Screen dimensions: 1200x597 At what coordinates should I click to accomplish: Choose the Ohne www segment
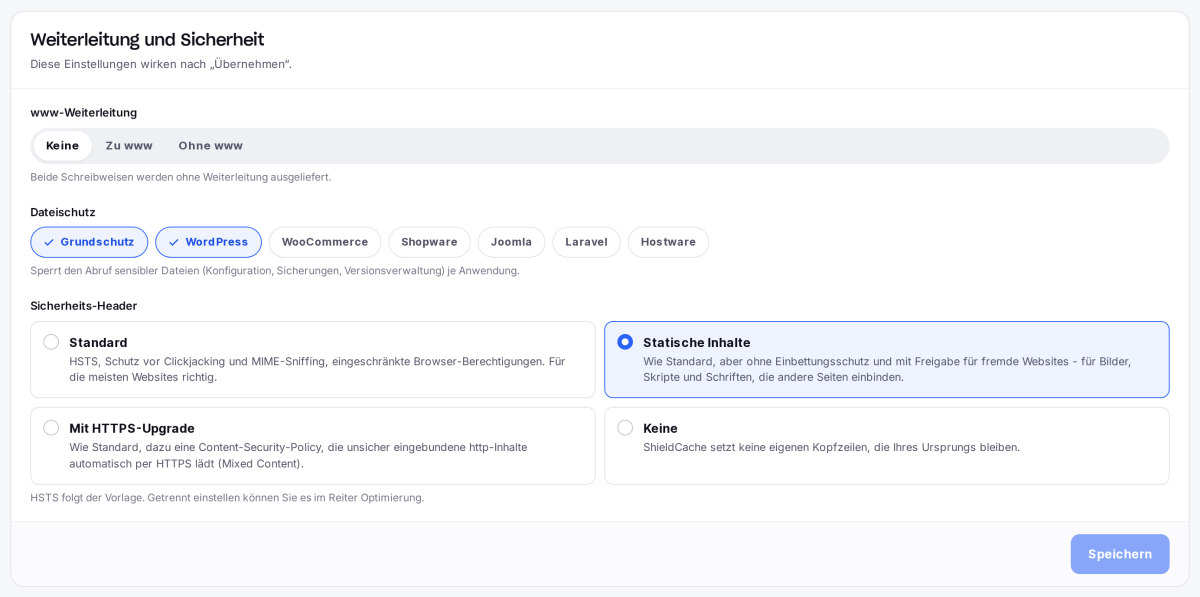click(210, 146)
